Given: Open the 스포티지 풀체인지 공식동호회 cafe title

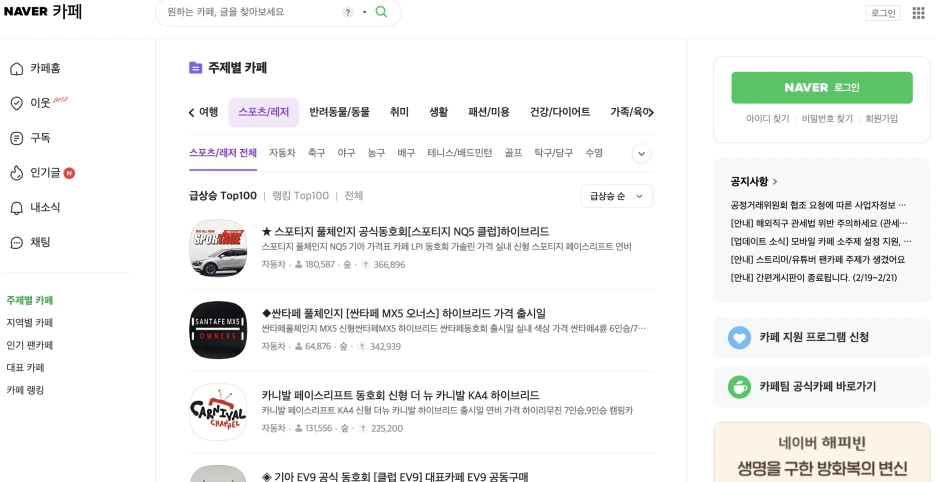Looking at the screenshot, I should [x=405, y=232].
